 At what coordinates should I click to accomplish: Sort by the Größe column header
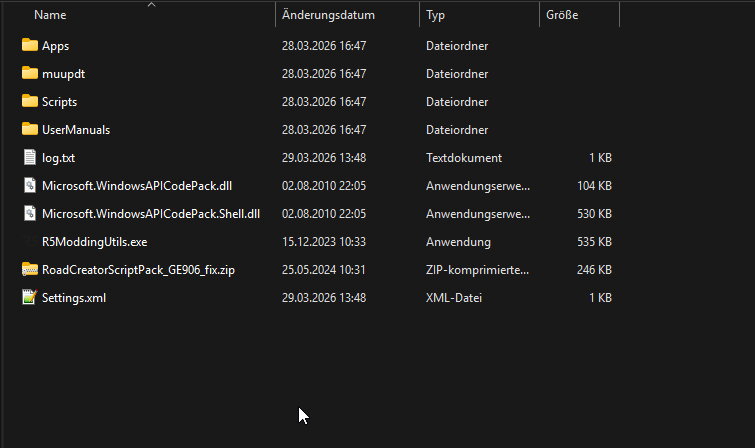(562, 16)
